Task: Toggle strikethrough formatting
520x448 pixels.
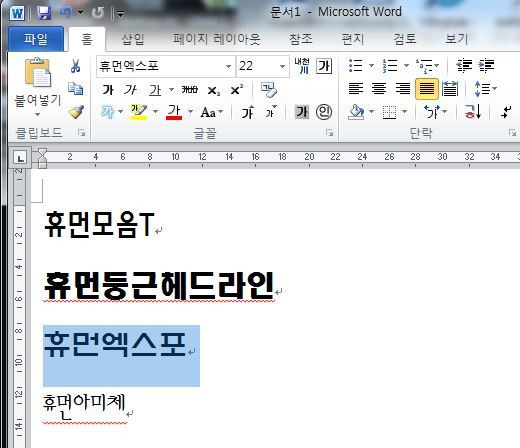Action: (190, 89)
